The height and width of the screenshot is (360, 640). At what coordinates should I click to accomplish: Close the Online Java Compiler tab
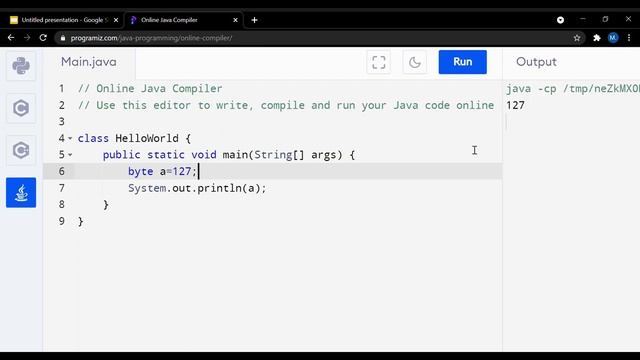click(235, 20)
